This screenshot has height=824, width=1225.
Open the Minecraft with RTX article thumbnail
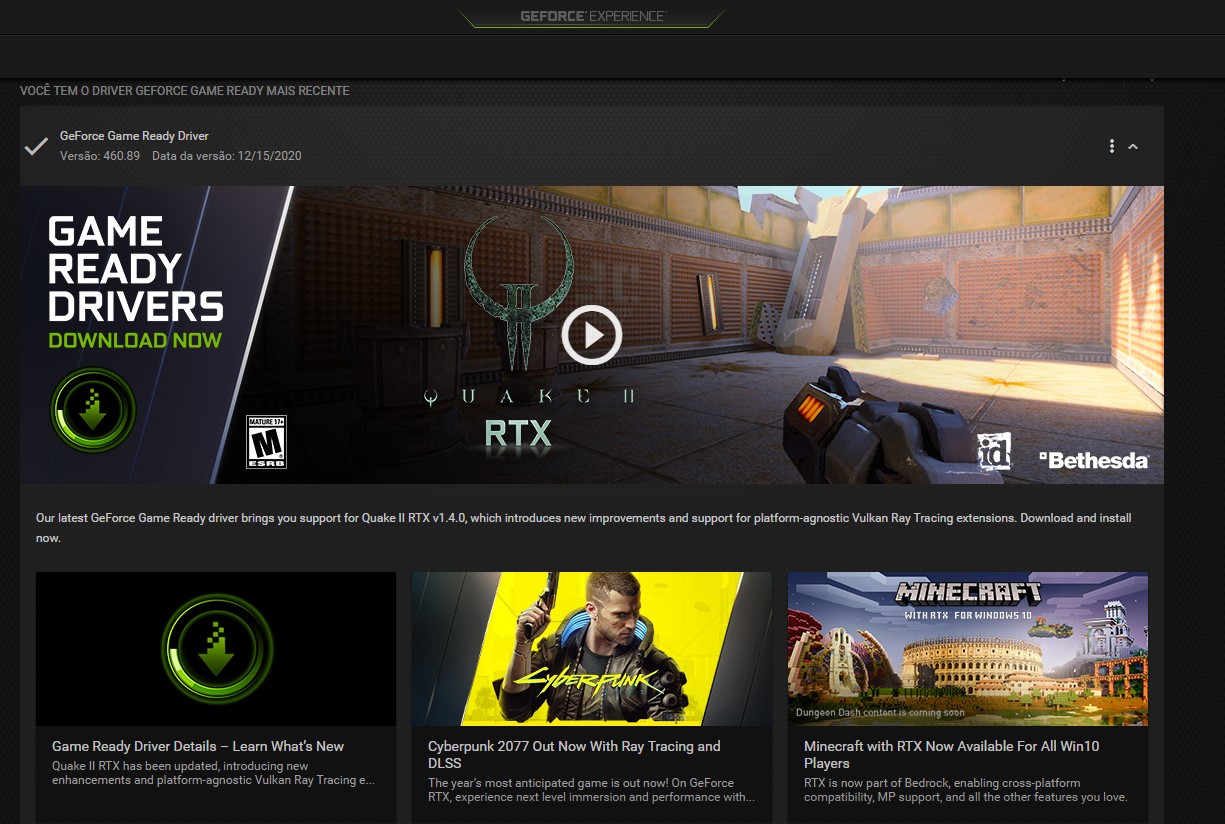[x=967, y=649]
